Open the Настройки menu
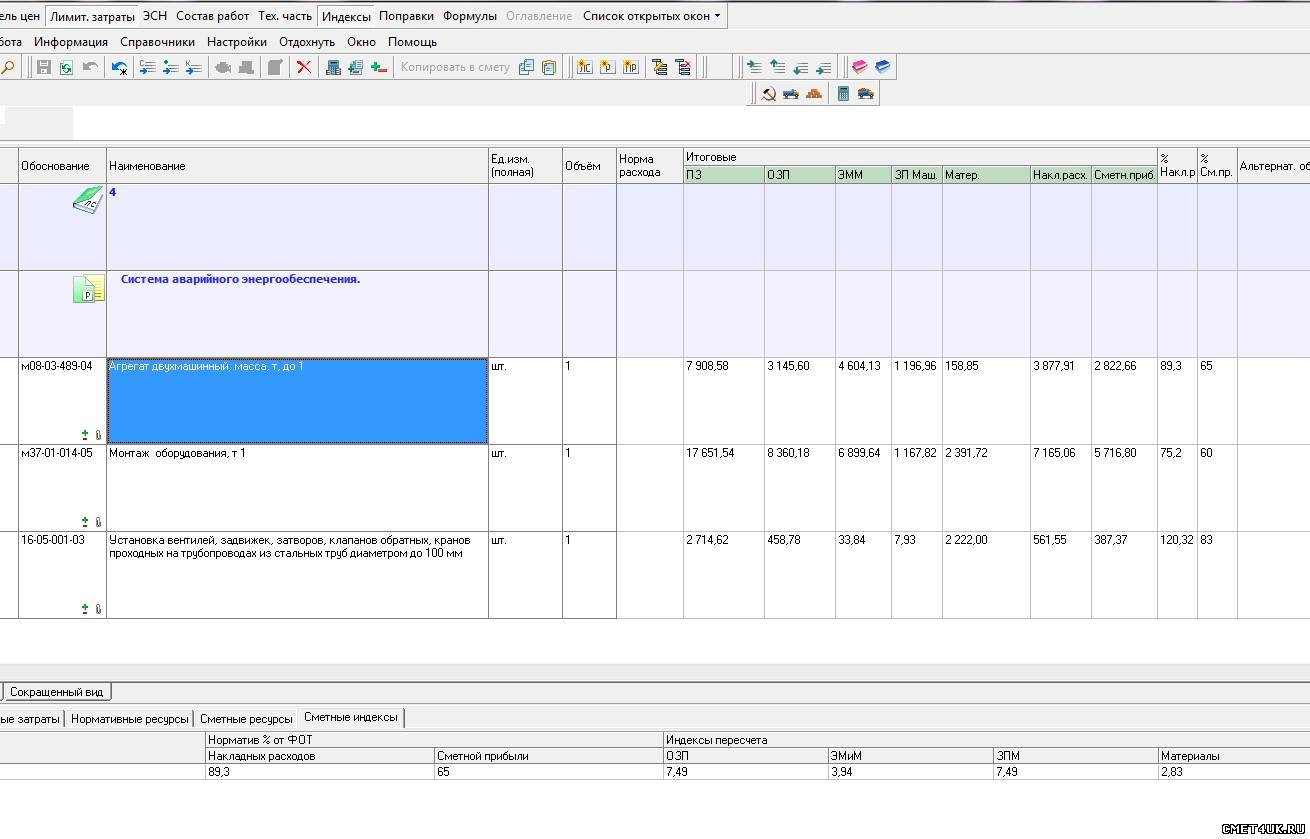This screenshot has width=1310, height=839. [237, 42]
